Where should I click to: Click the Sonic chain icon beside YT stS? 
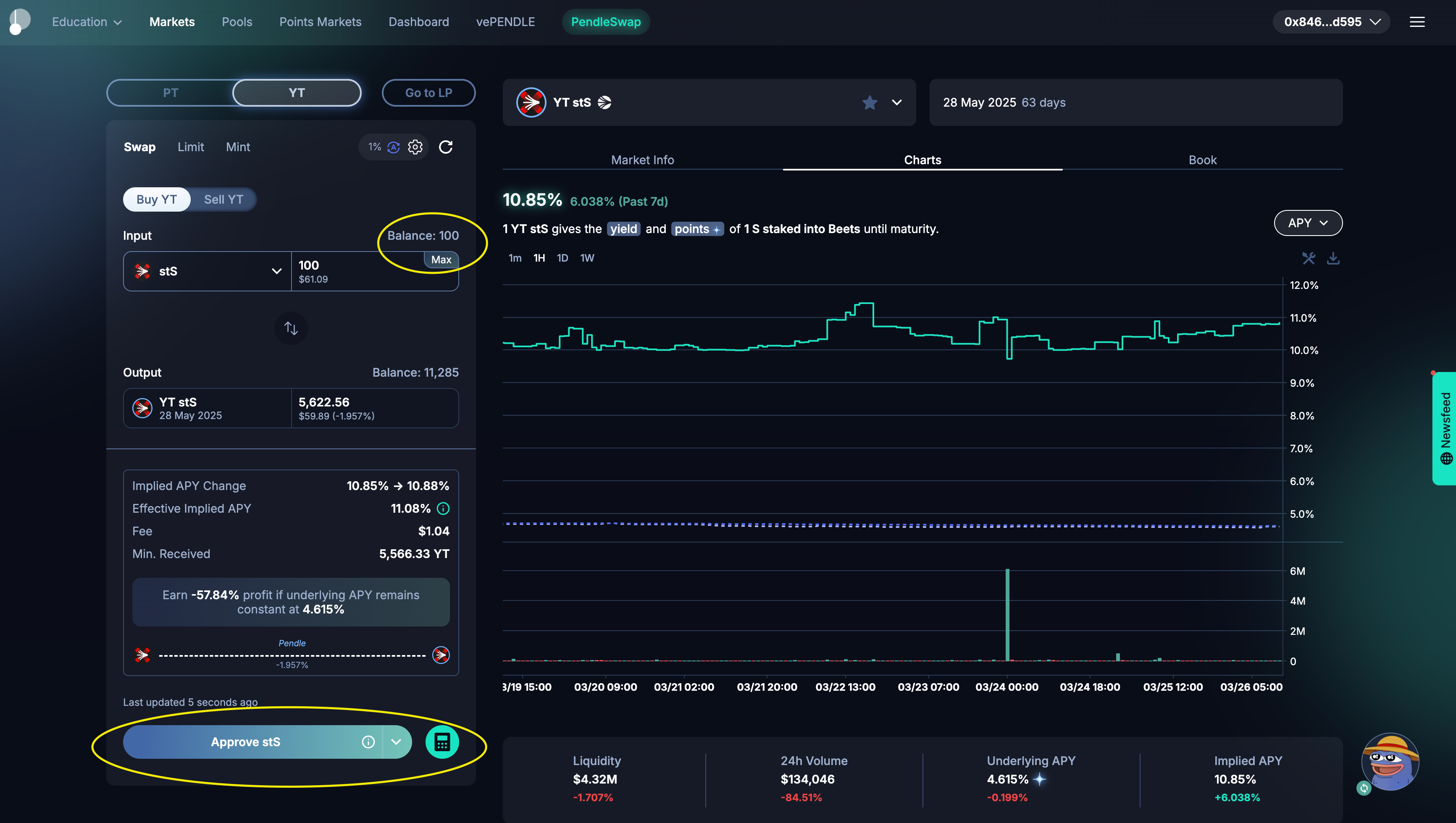tap(604, 102)
